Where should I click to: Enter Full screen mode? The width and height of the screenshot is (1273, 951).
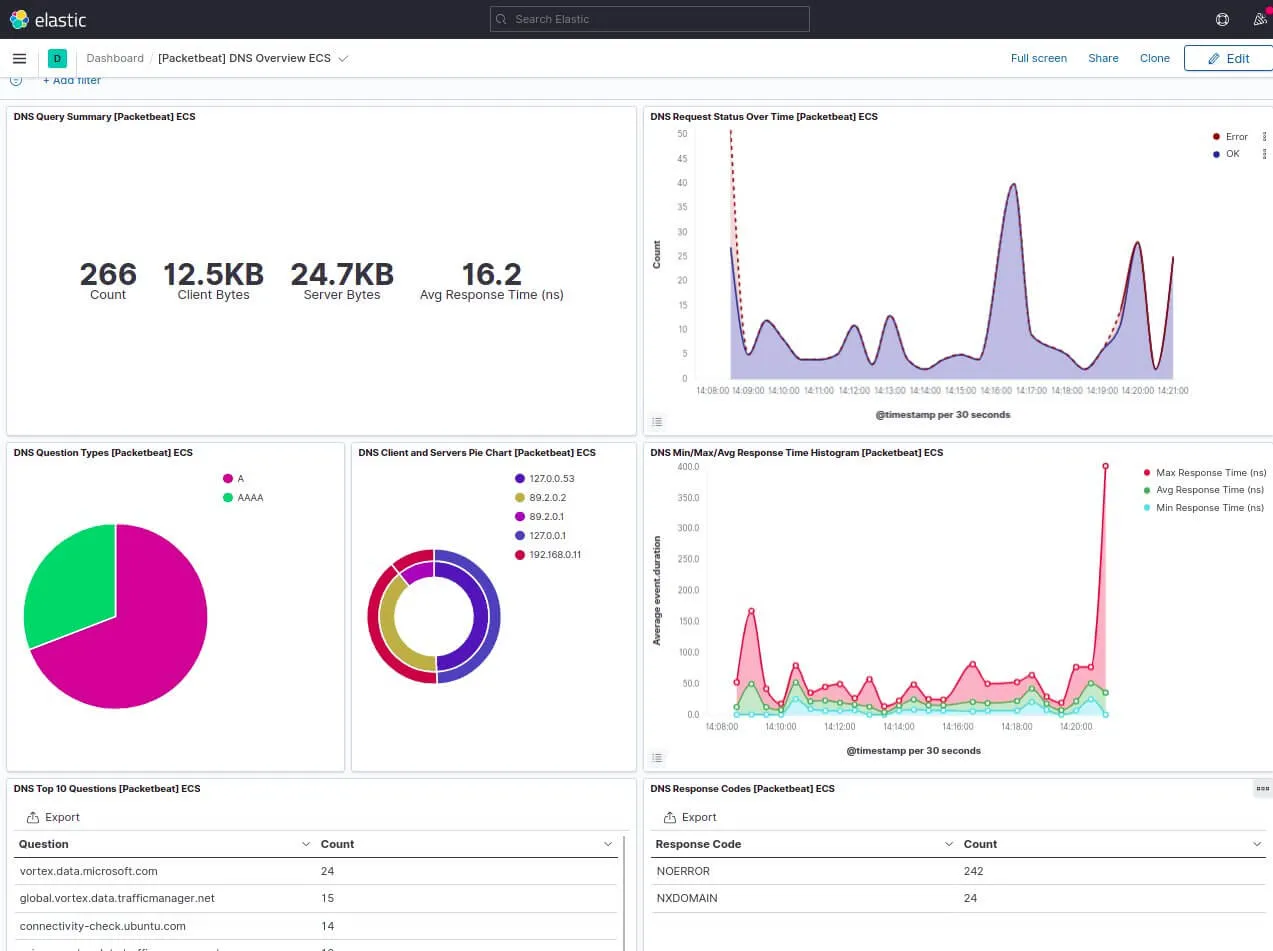click(1038, 58)
